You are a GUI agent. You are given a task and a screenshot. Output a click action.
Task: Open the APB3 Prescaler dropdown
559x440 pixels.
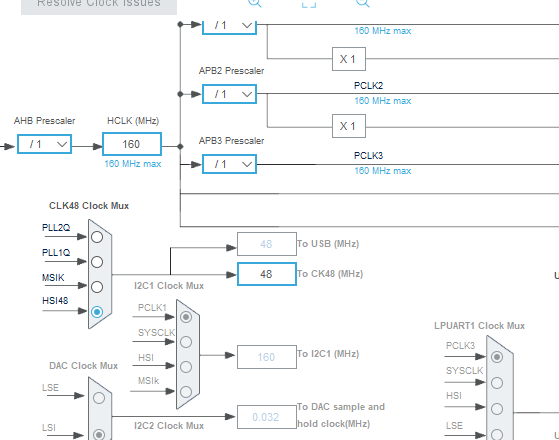pos(229,164)
